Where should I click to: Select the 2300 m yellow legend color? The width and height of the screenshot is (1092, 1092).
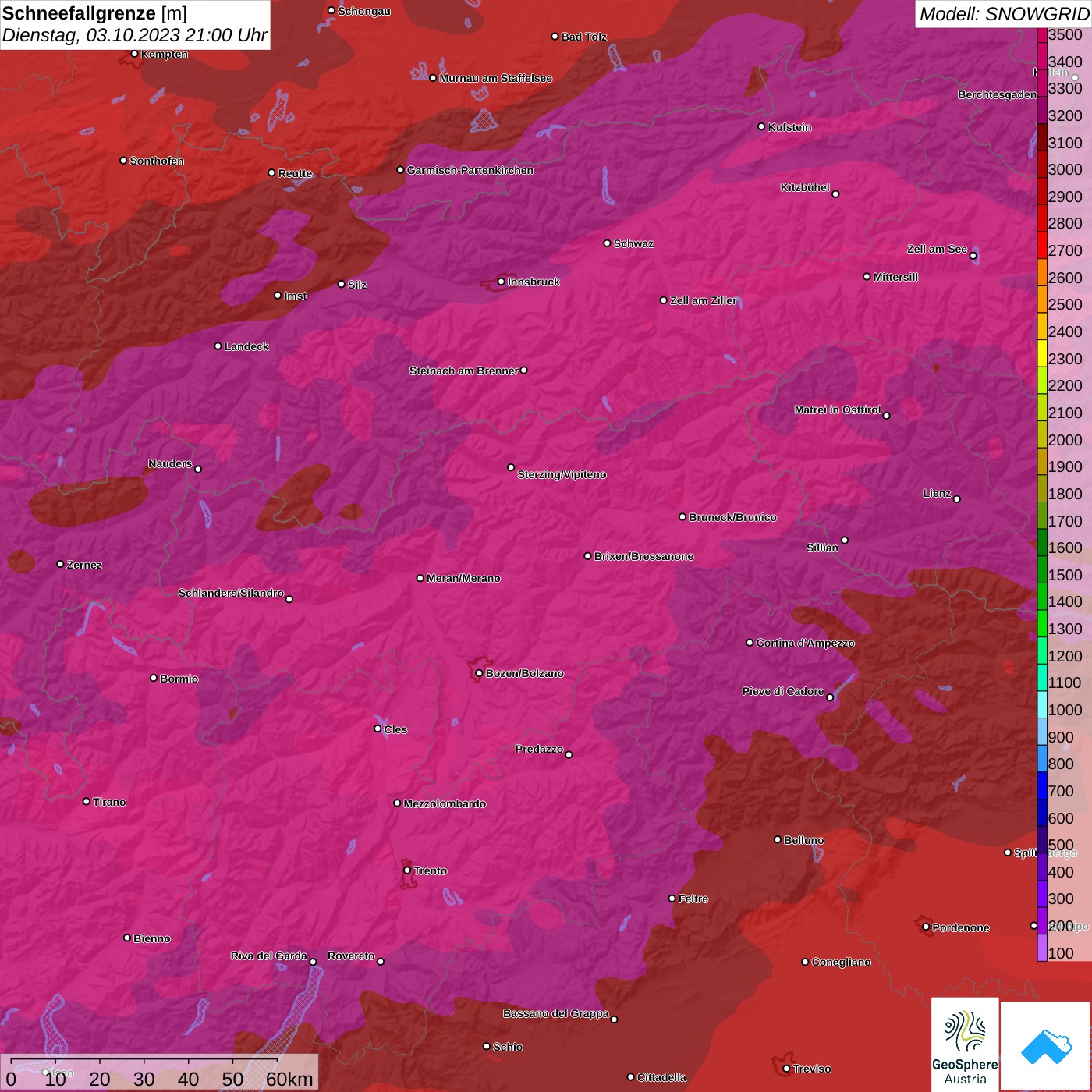point(1041,353)
